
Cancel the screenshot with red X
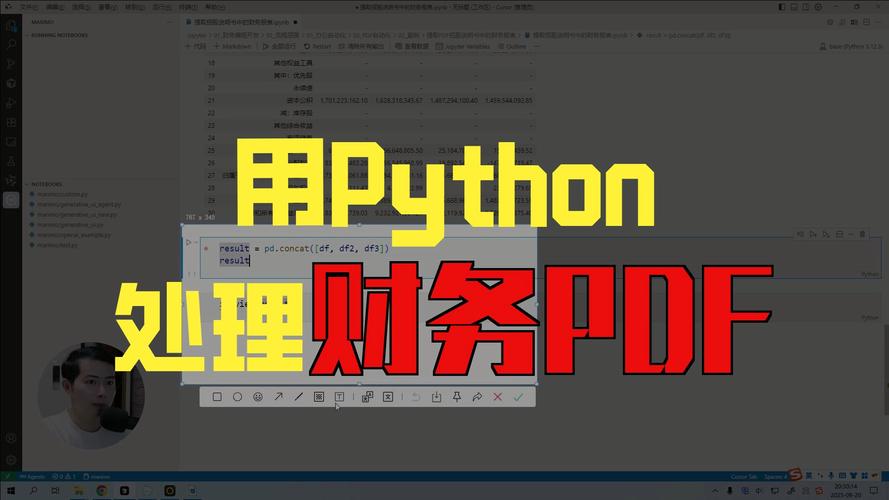coord(497,397)
